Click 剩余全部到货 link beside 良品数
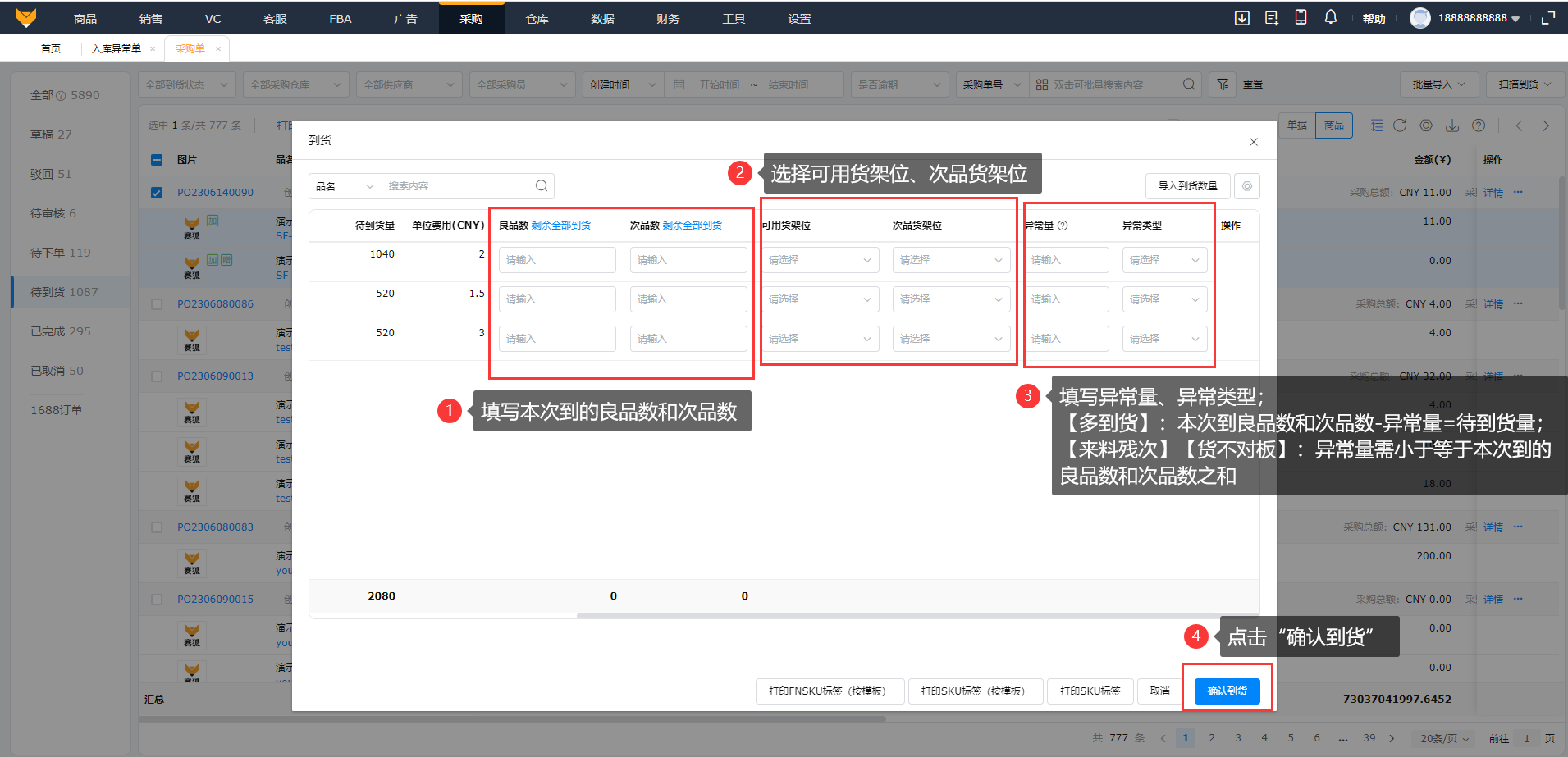1568x757 pixels. click(x=560, y=226)
